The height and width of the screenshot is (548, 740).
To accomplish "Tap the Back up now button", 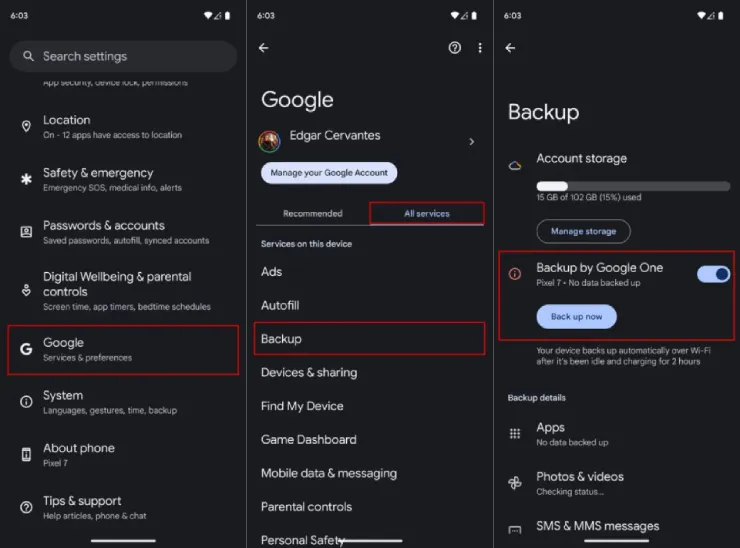I will coord(576,316).
